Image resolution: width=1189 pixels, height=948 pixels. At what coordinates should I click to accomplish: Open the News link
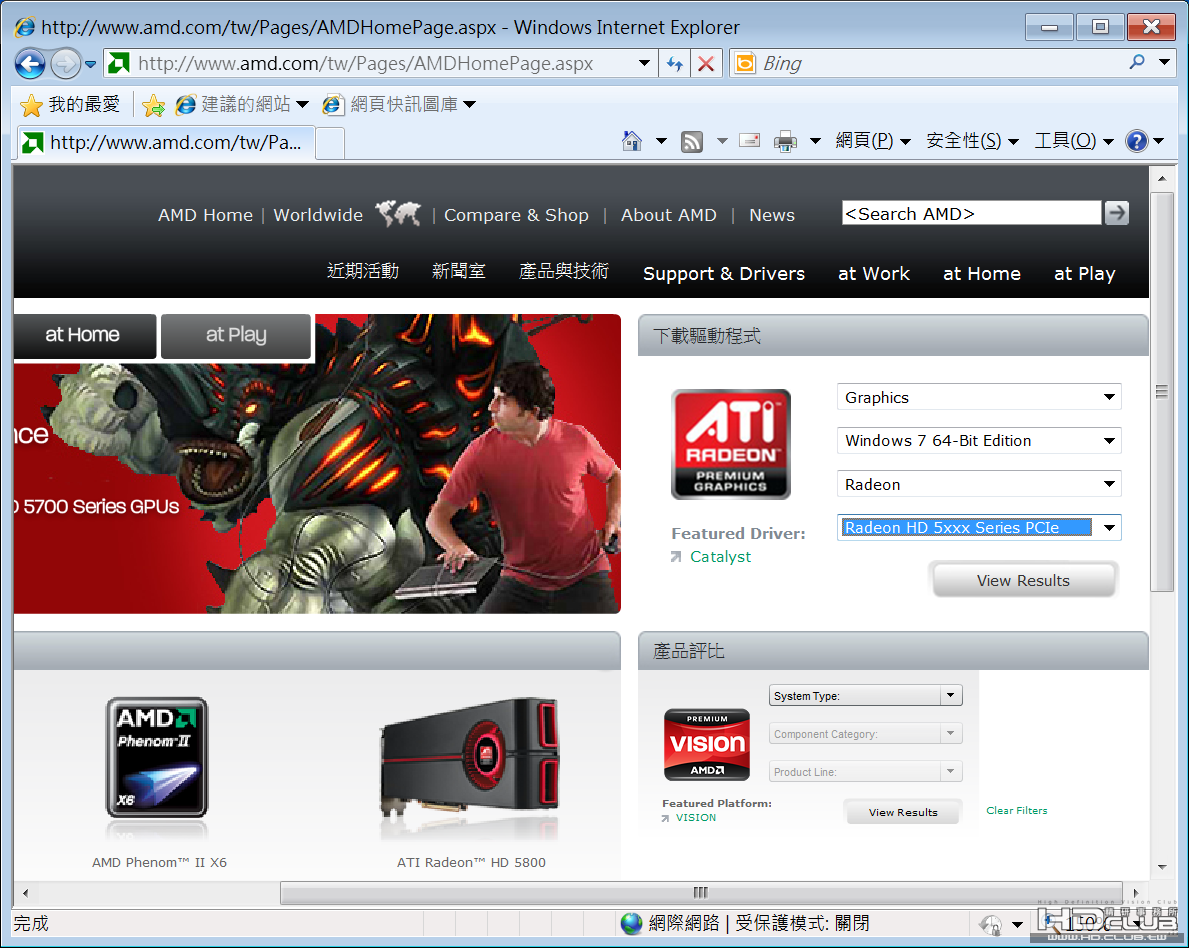point(772,215)
